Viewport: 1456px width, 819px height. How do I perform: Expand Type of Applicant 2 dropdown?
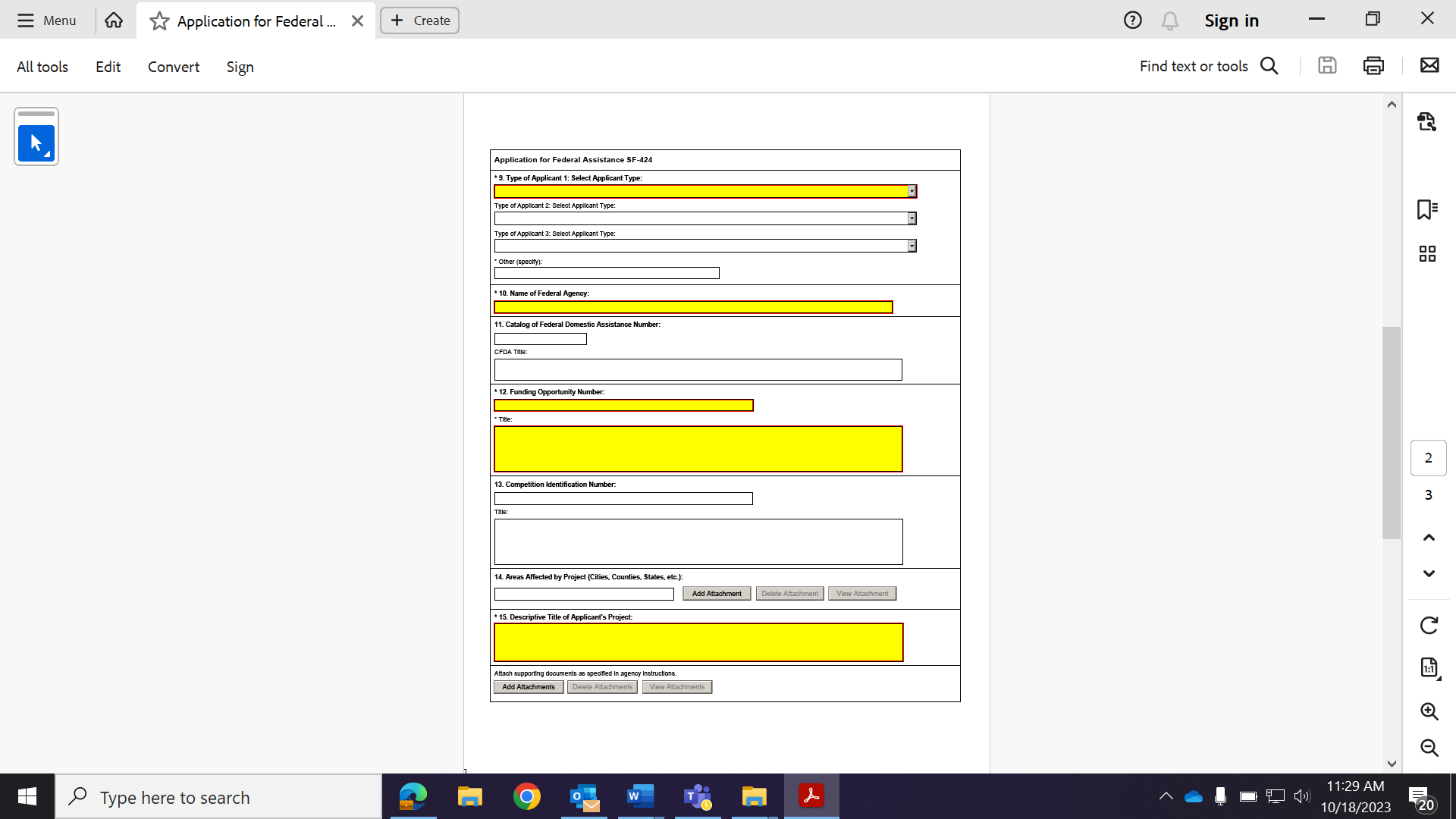(x=912, y=218)
